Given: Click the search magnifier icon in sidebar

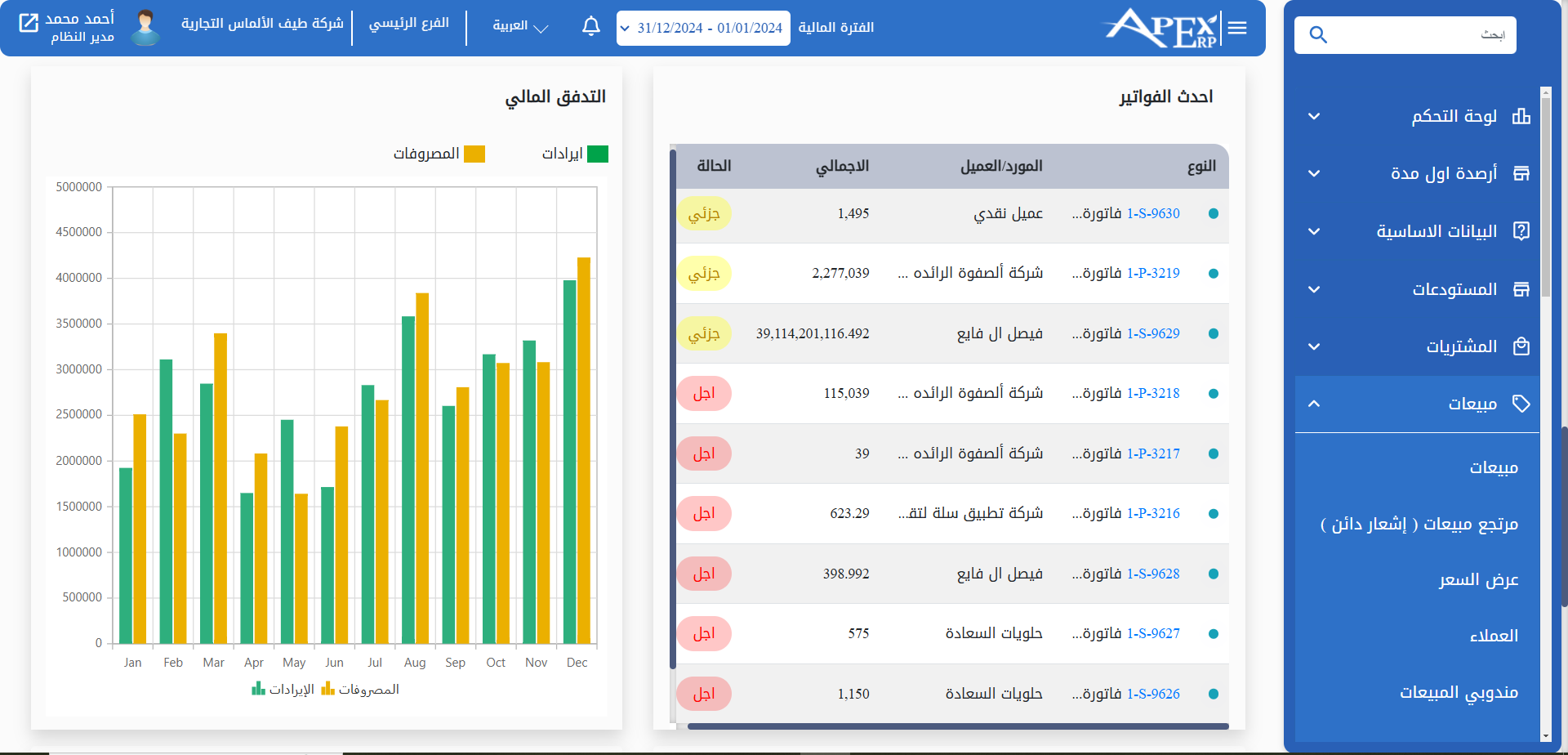Looking at the screenshot, I should point(1318,34).
